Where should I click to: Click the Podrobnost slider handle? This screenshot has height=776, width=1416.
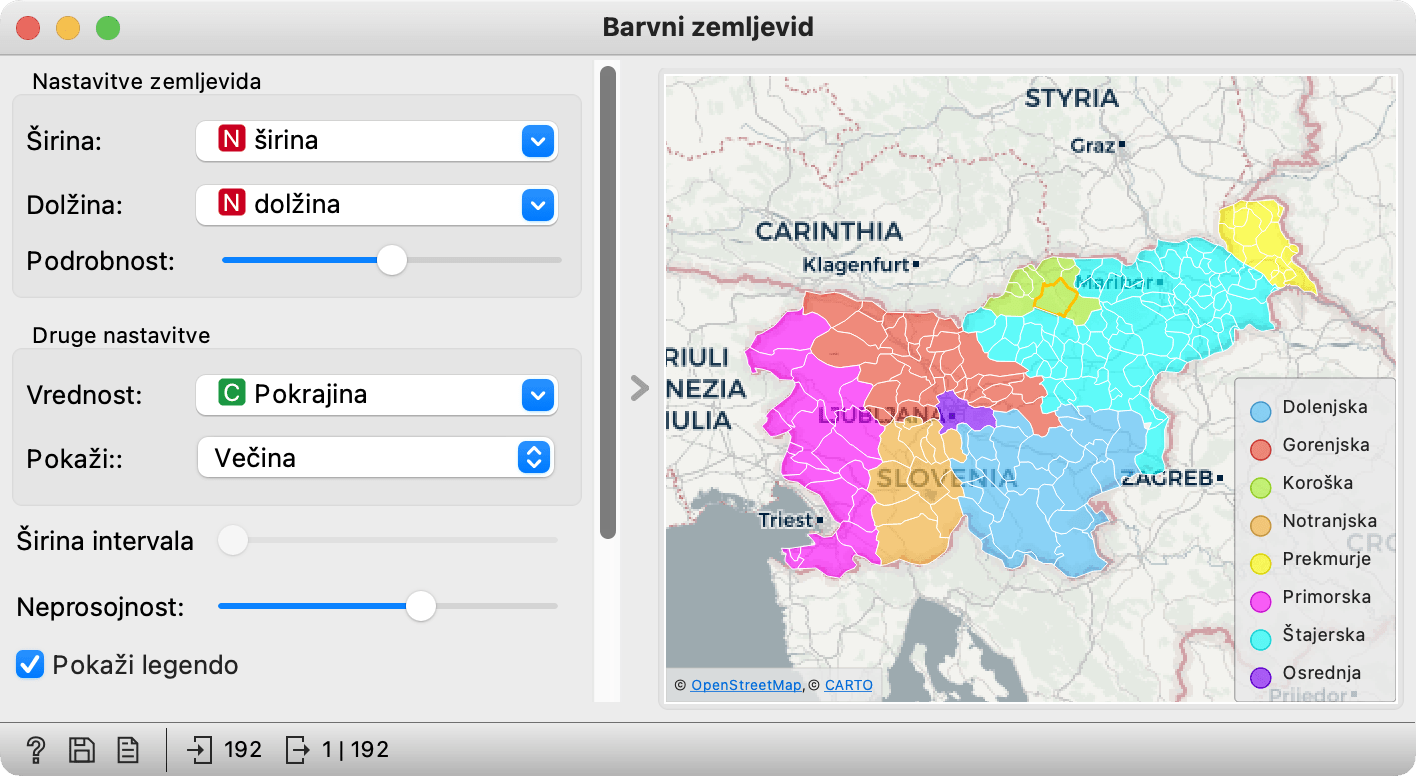click(392, 260)
